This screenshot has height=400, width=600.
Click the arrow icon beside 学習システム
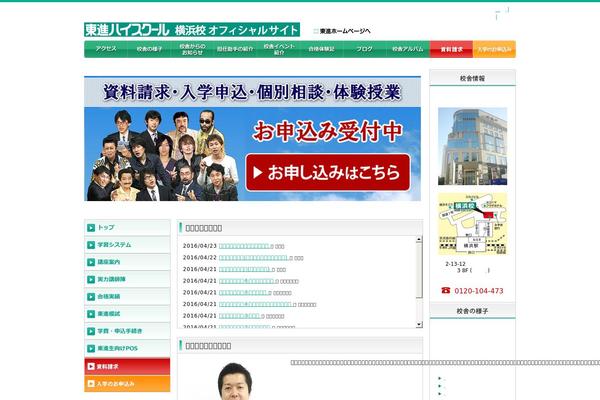(91, 245)
